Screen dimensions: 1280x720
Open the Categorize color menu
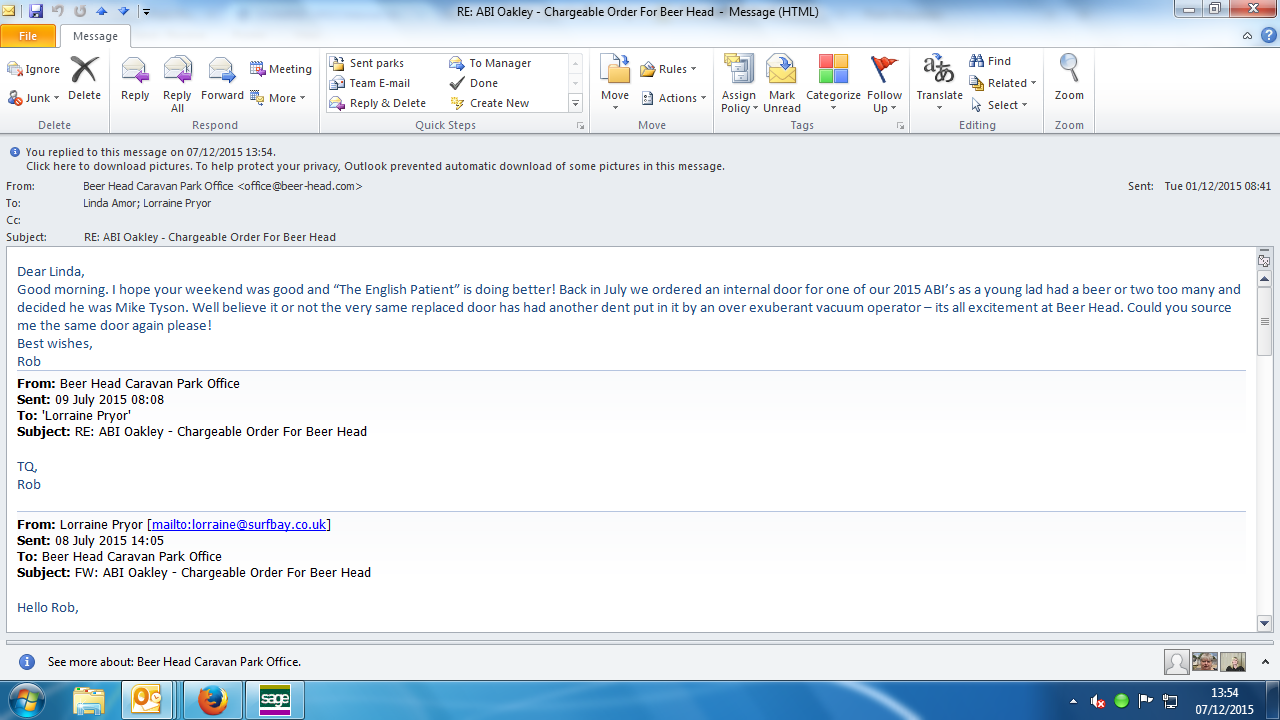(833, 84)
